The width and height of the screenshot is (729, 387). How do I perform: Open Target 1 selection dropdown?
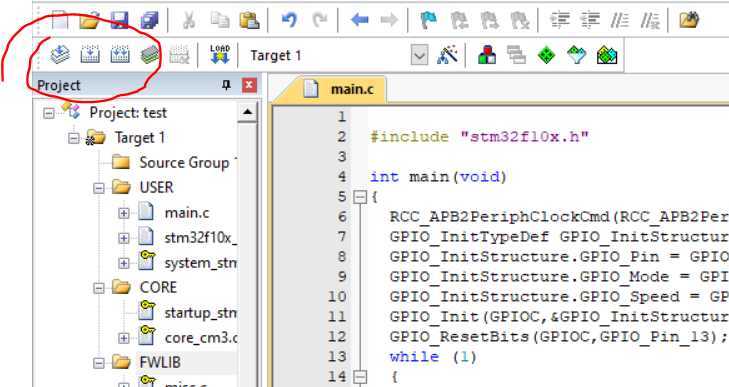[x=419, y=56]
